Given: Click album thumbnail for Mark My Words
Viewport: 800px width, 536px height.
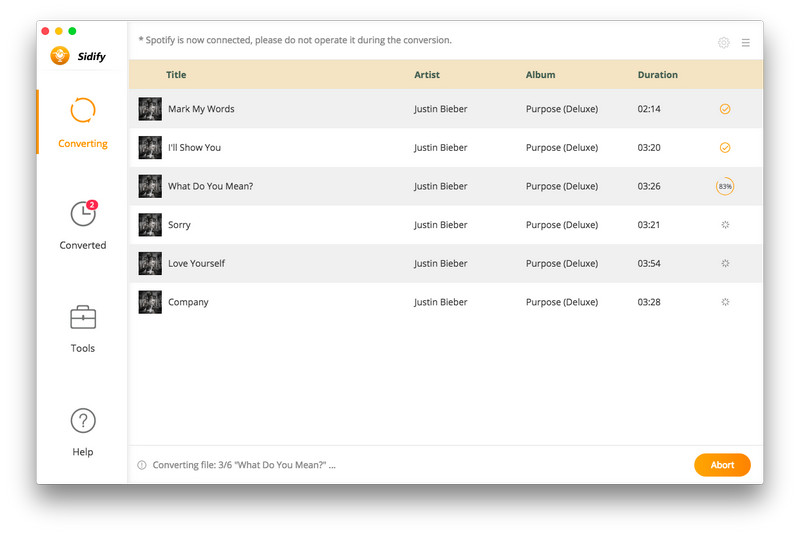Looking at the screenshot, I should tap(150, 109).
